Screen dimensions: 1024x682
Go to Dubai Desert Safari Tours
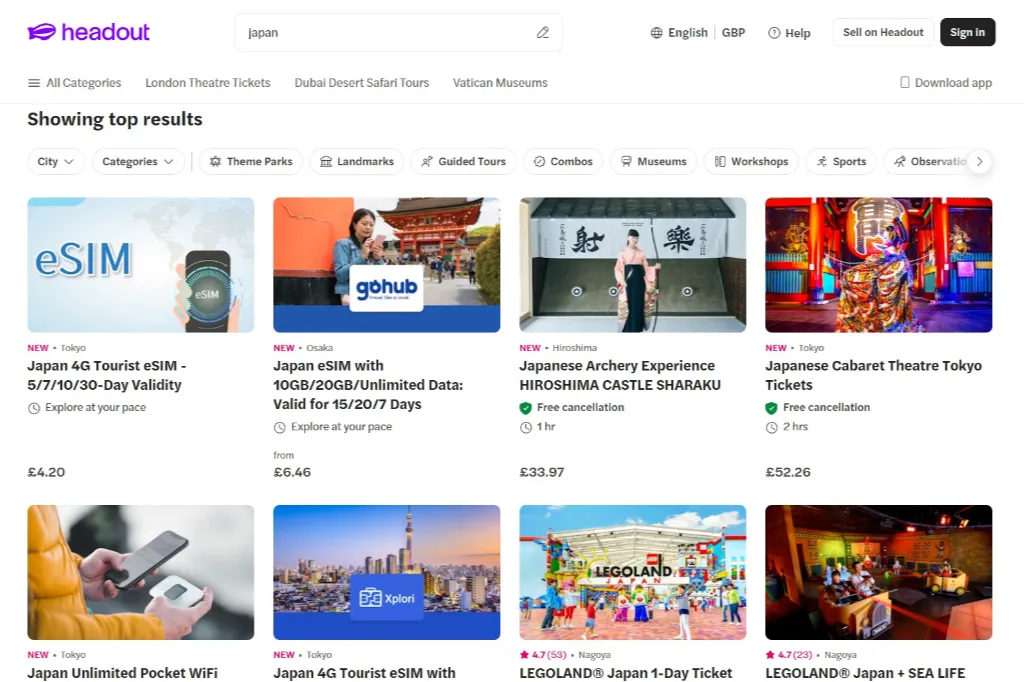362,83
